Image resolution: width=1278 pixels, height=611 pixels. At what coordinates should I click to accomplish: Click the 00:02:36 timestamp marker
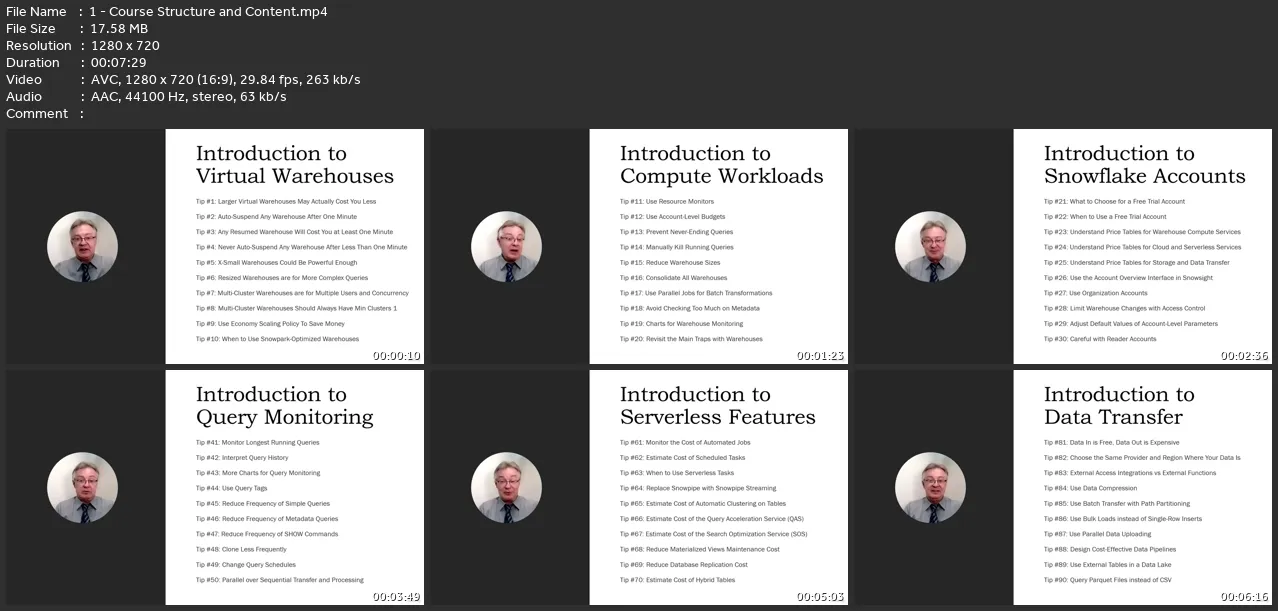point(1244,356)
